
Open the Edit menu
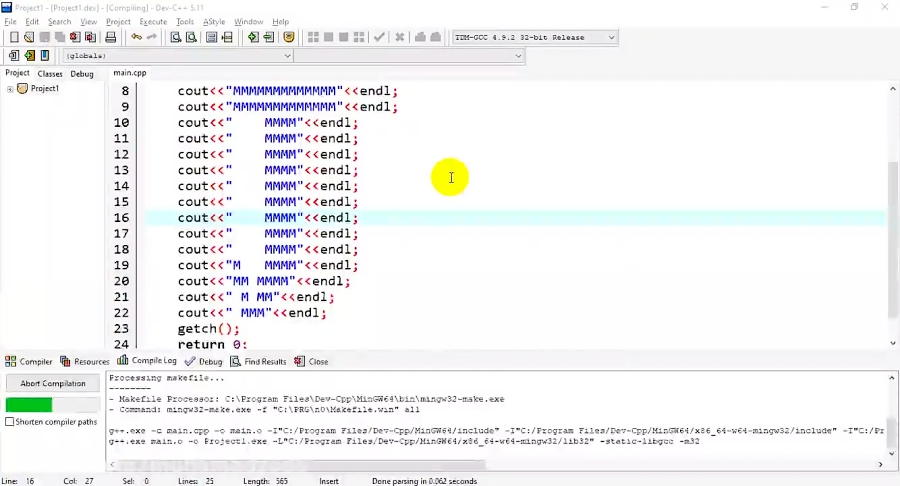tap(32, 22)
